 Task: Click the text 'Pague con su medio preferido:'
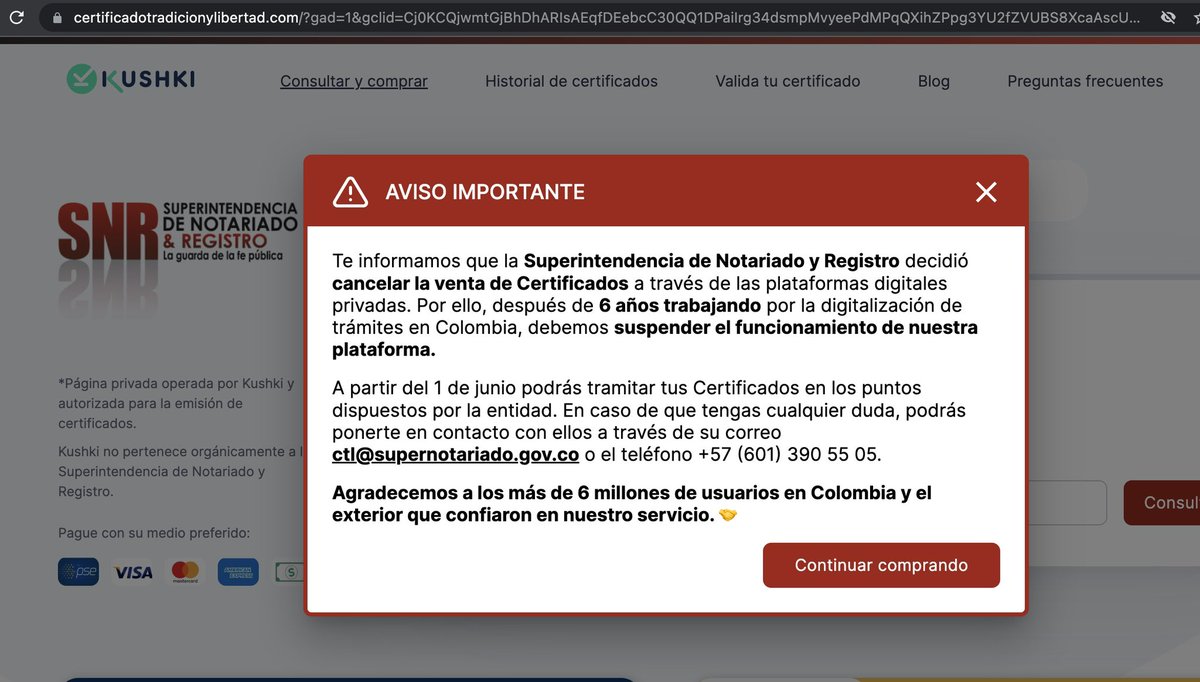point(154,533)
